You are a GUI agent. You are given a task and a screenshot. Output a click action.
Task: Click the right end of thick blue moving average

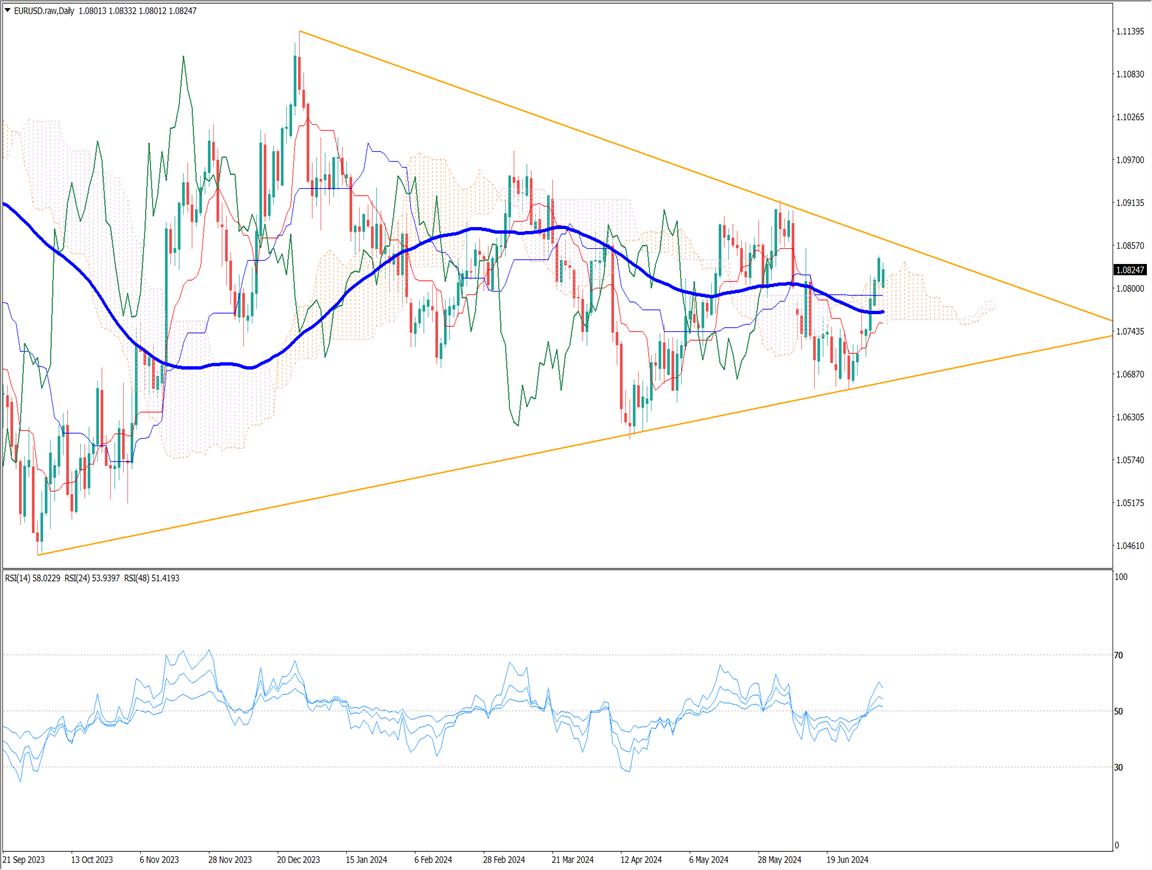(882, 312)
